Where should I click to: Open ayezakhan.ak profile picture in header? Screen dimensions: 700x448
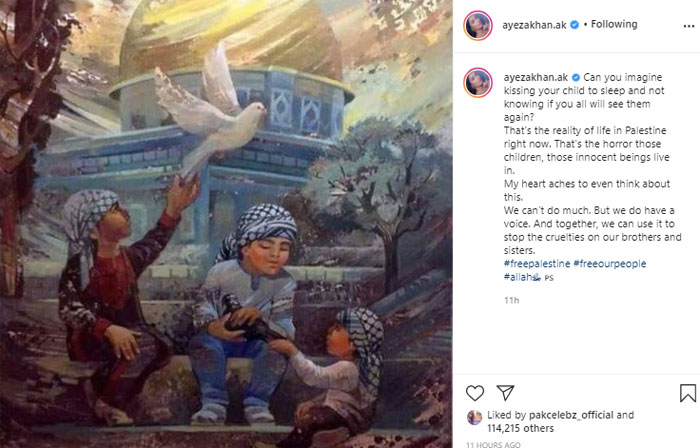pyautogui.click(x=478, y=26)
